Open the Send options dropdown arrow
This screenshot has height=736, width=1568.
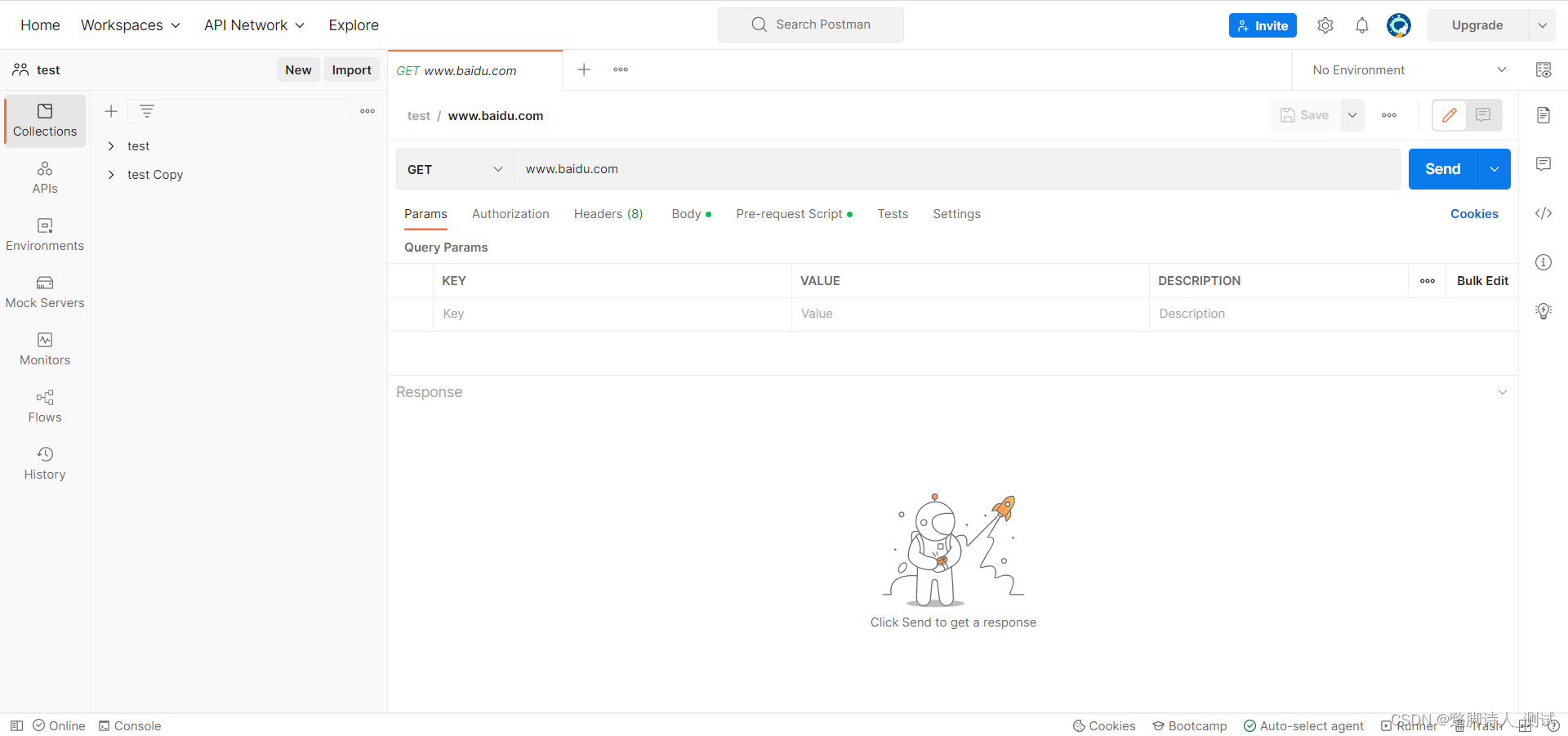tap(1494, 169)
